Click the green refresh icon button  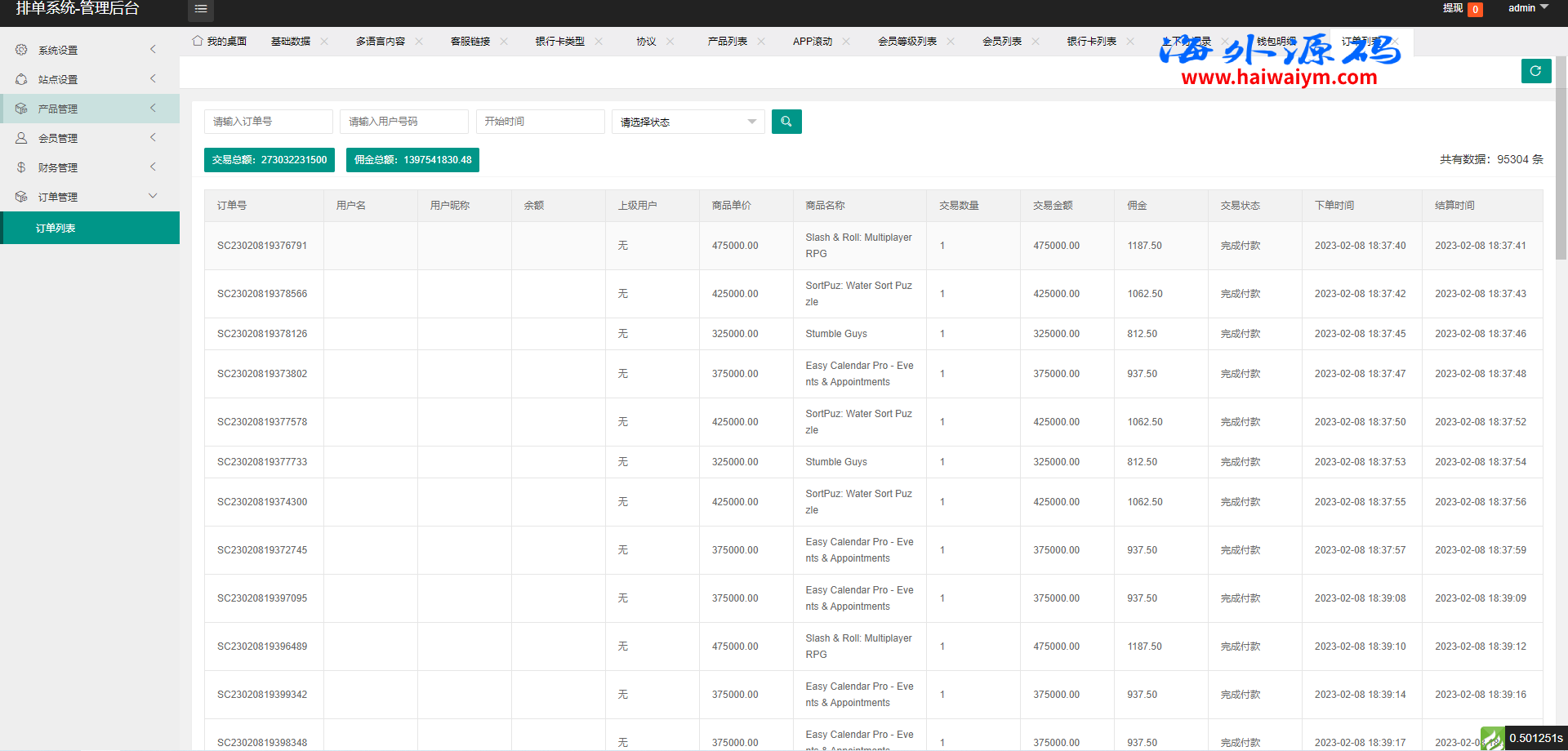(x=1535, y=71)
